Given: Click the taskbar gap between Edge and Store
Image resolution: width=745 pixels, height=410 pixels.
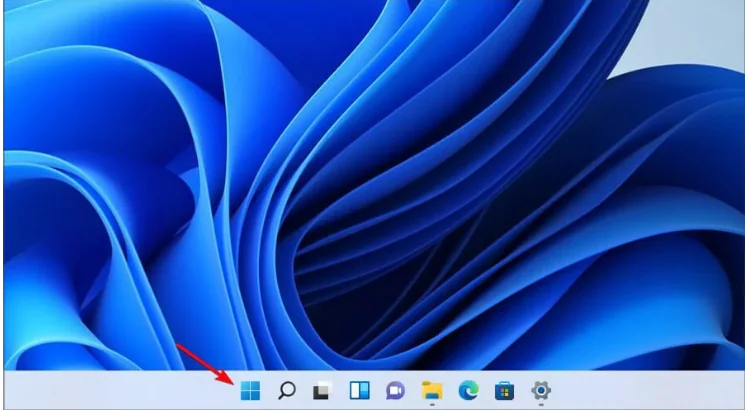Looking at the screenshot, I should click(487, 390).
